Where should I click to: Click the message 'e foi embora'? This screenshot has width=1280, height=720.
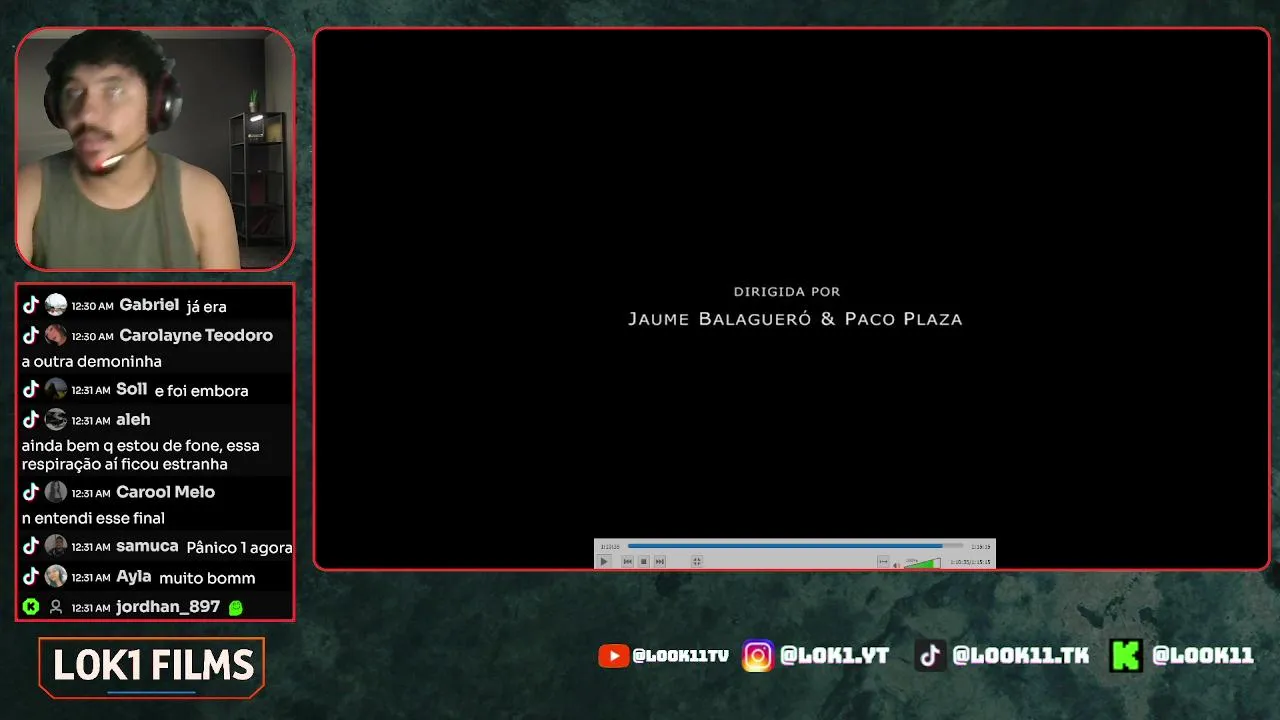tap(201, 390)
